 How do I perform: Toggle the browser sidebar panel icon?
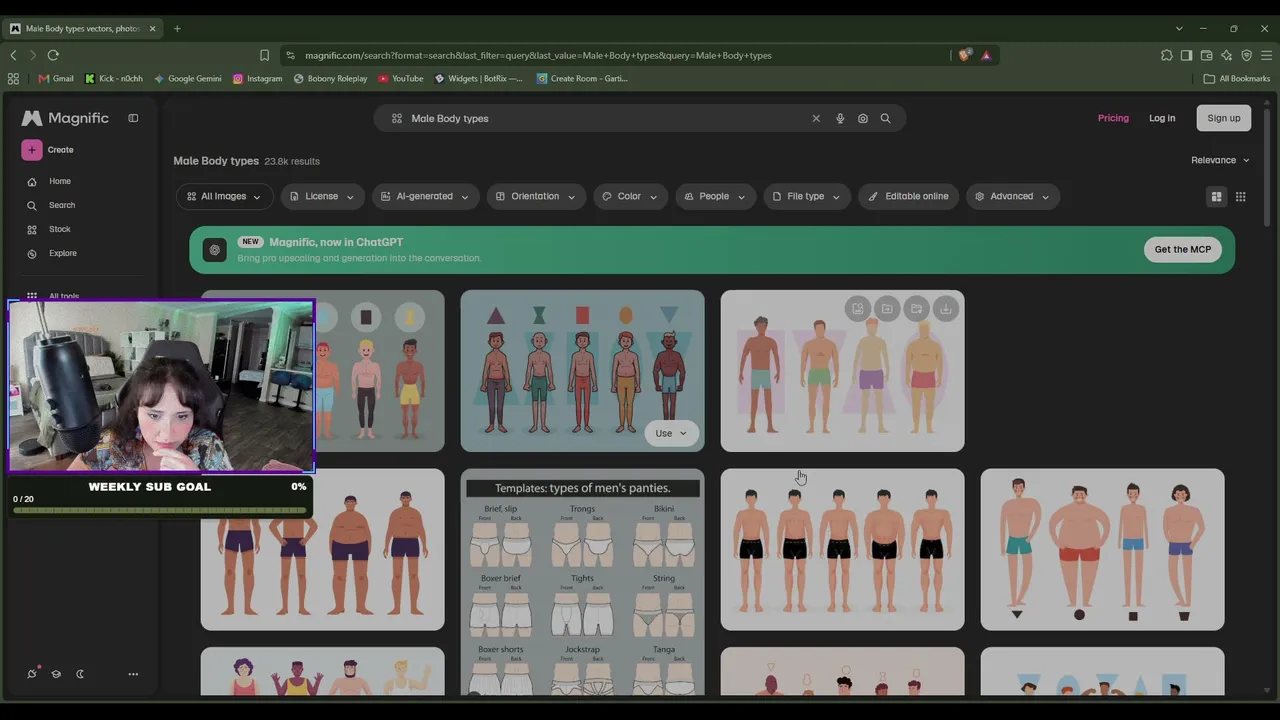tap(1186, 55)
